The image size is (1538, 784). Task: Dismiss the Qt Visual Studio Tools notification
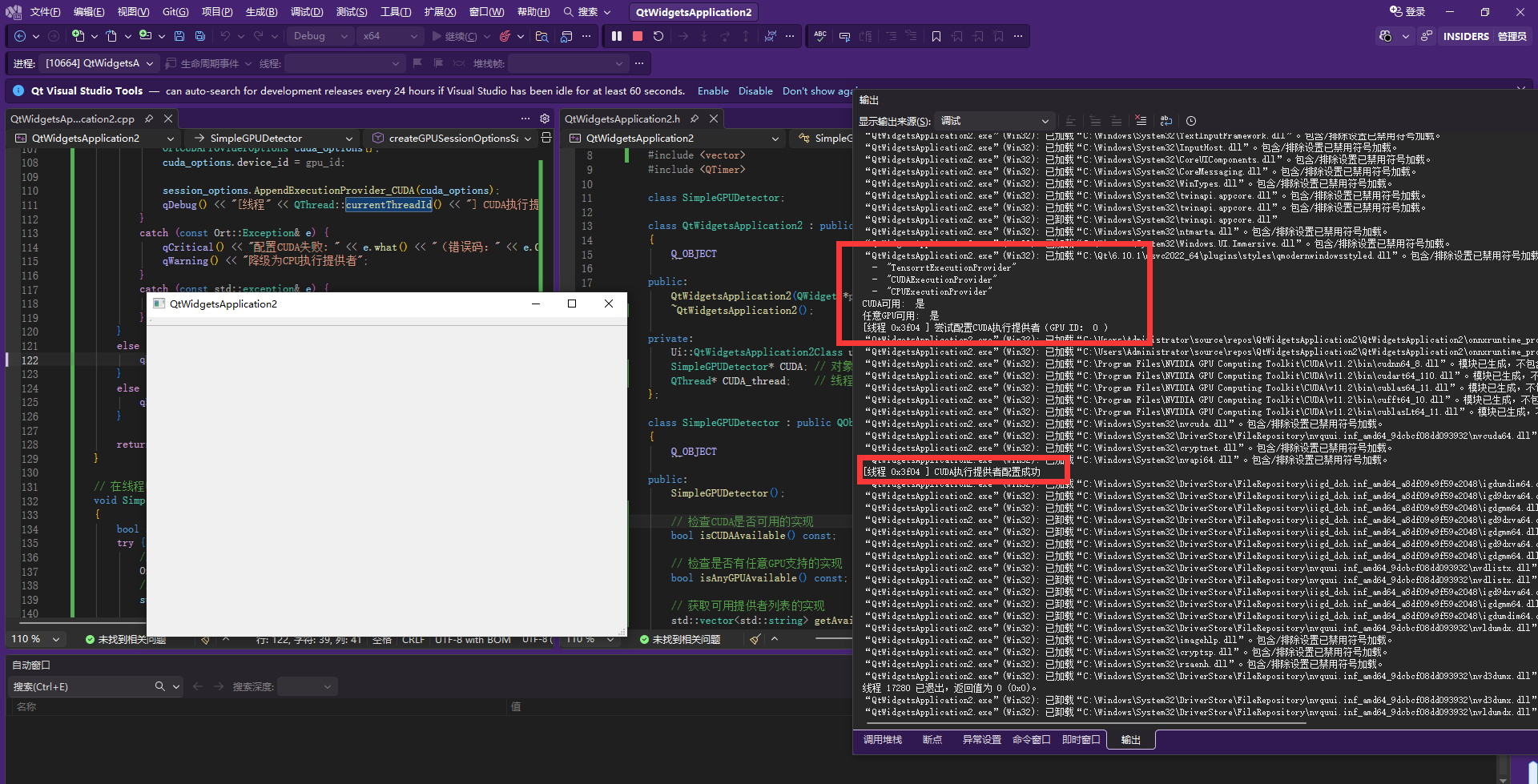point(1520,87)
